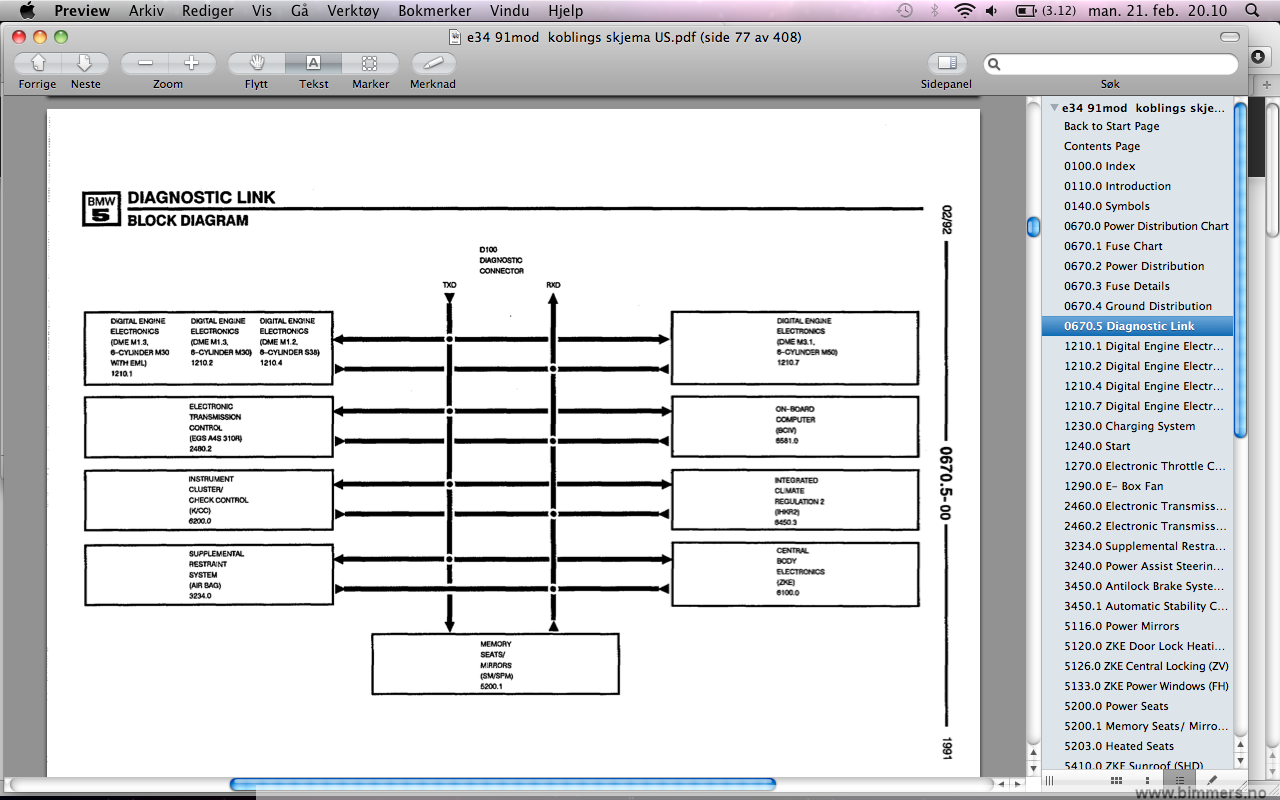Zoom in with the plus button
1280x800 pixels.
click(x=192, y=63)
